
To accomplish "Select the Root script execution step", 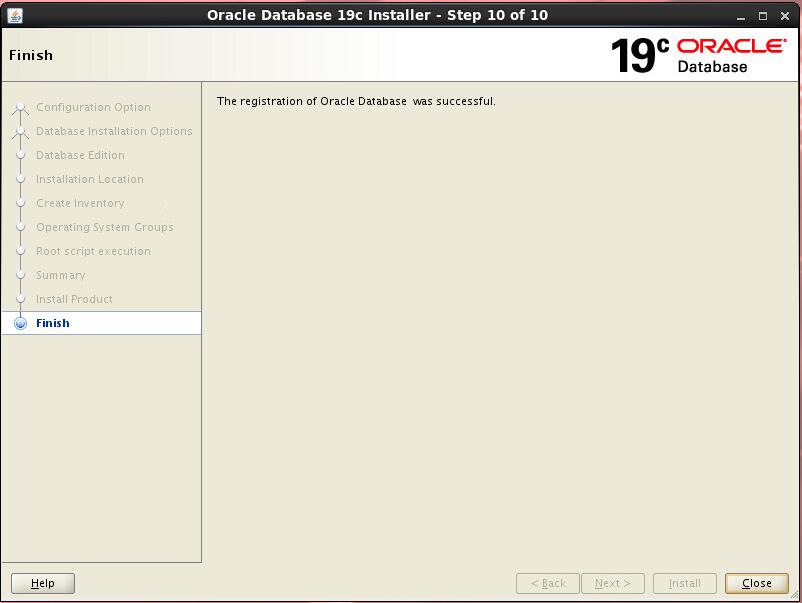I will point(93,251).
